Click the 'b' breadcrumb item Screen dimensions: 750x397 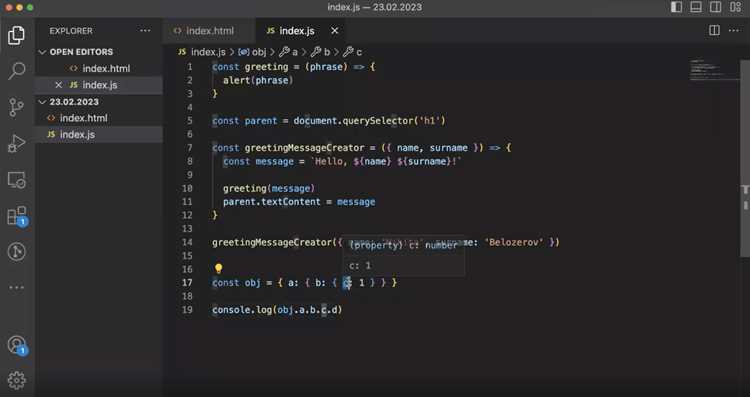click(x=320, y=52)
